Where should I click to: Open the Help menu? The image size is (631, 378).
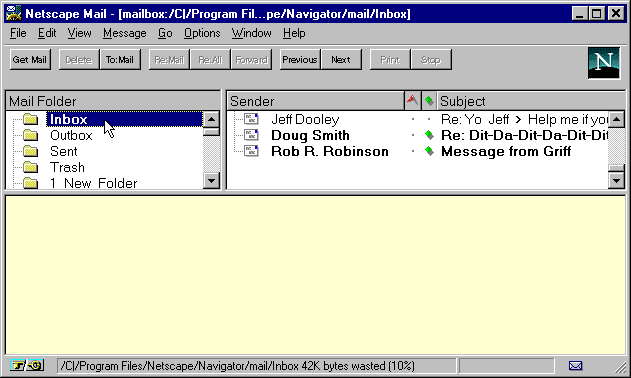[x=294, y=33]
